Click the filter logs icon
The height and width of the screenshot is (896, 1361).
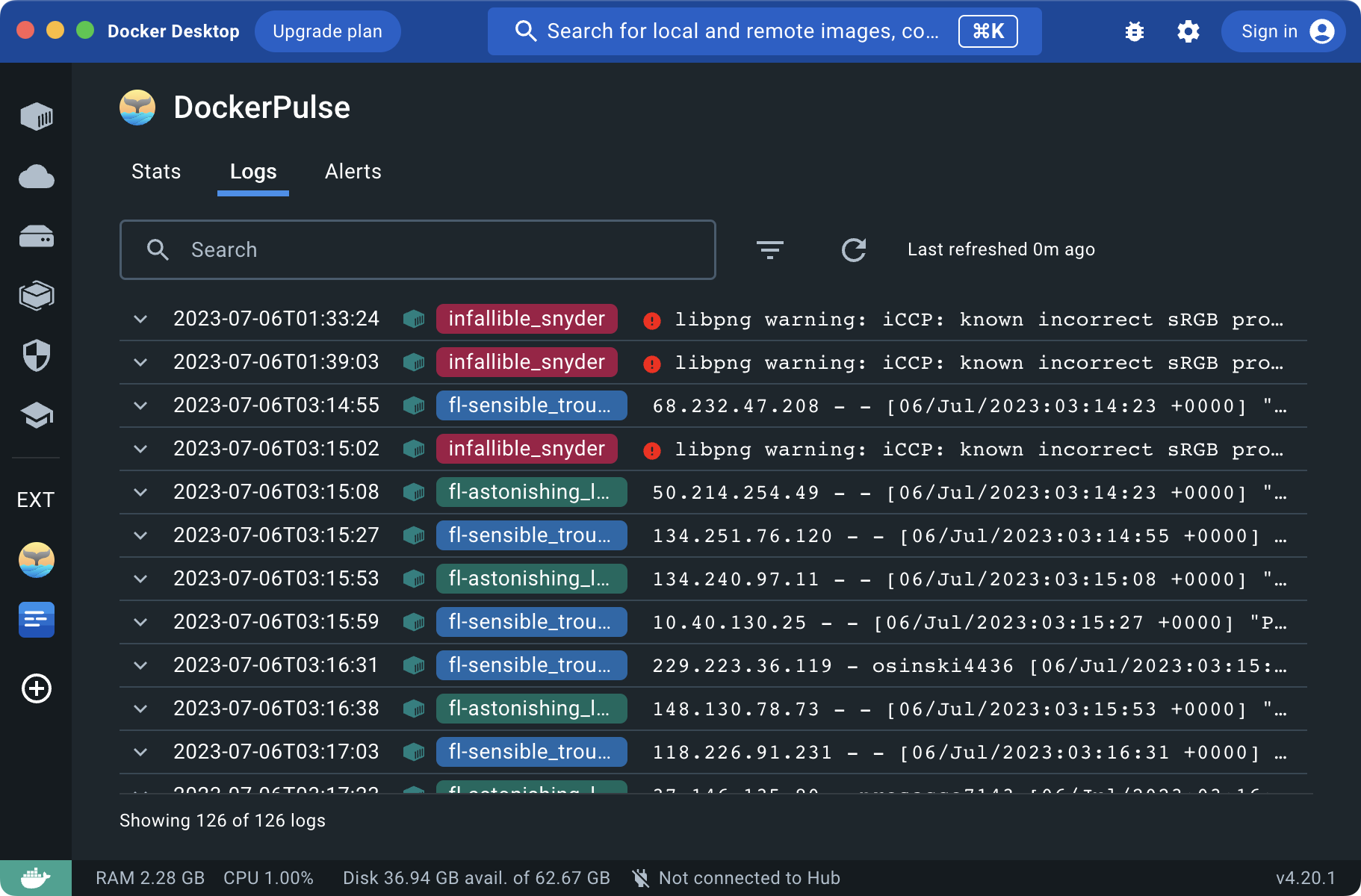coord(770,249)
